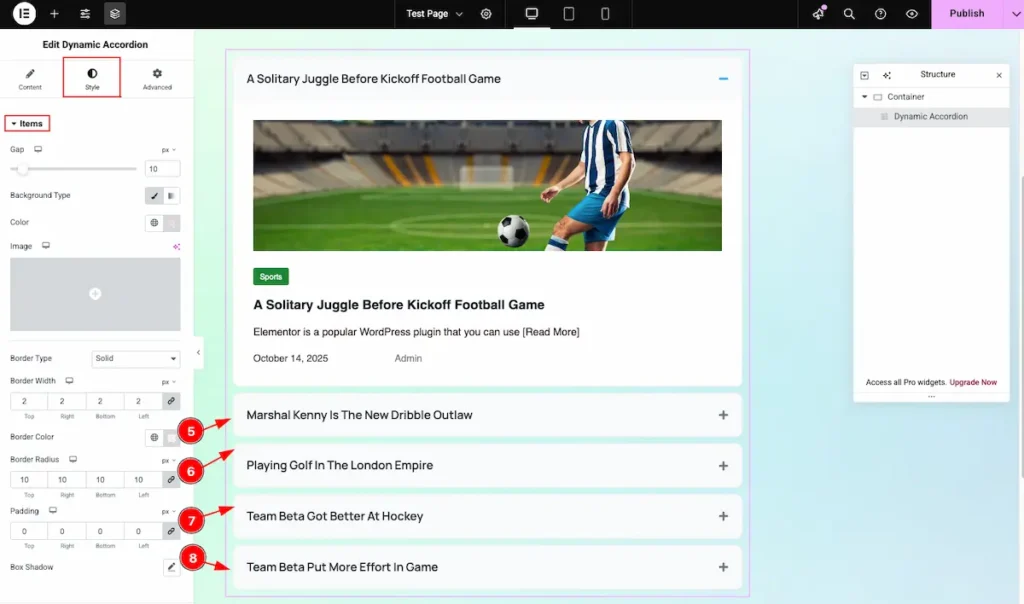This screenshot has height=604, width=1024.
Task: Click the Upgrade Now link
Action: coord(973,382)
